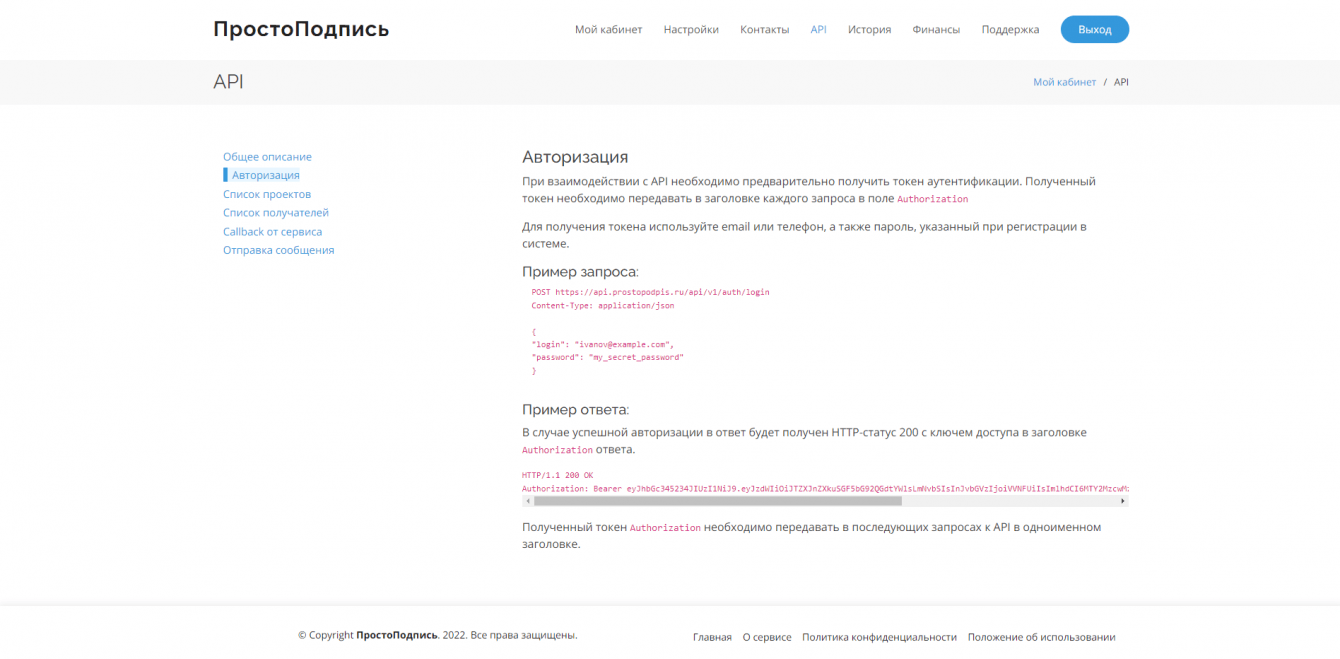Navigate to Поддержка
This screenshot has width=1340, height=659.
1010,30
